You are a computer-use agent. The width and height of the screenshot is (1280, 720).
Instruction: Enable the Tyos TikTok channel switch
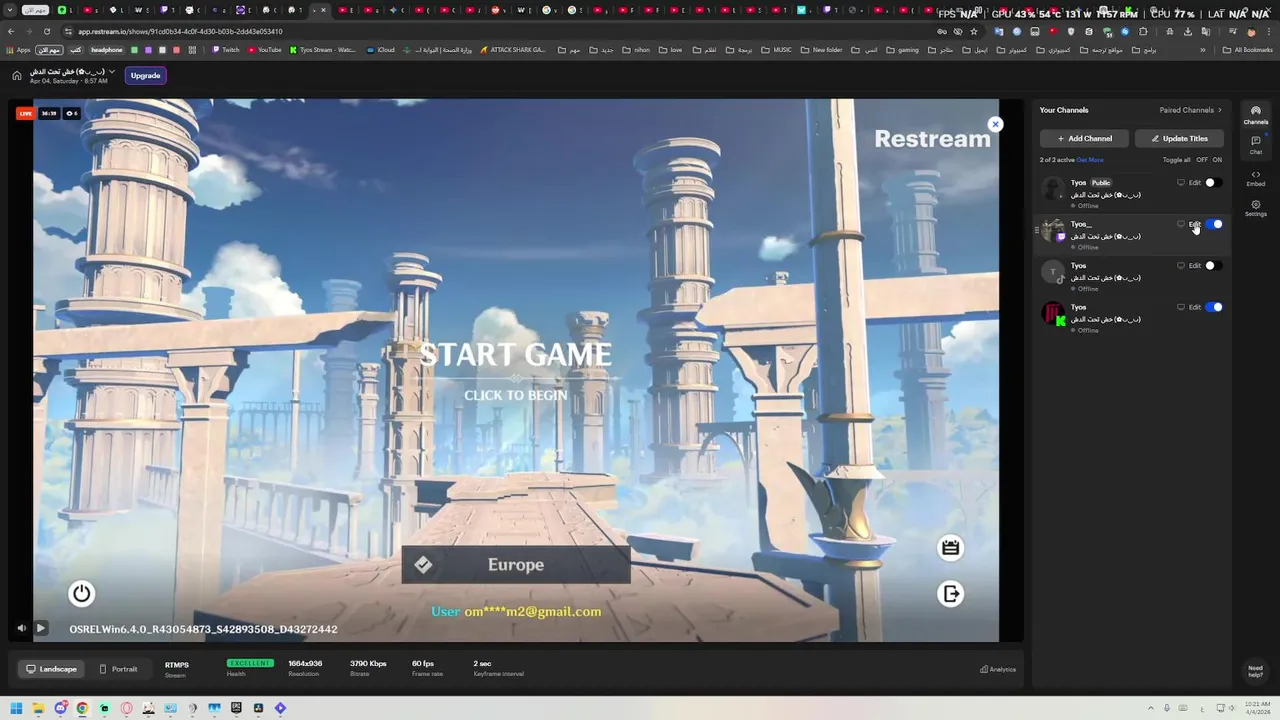coord(1213,266)
